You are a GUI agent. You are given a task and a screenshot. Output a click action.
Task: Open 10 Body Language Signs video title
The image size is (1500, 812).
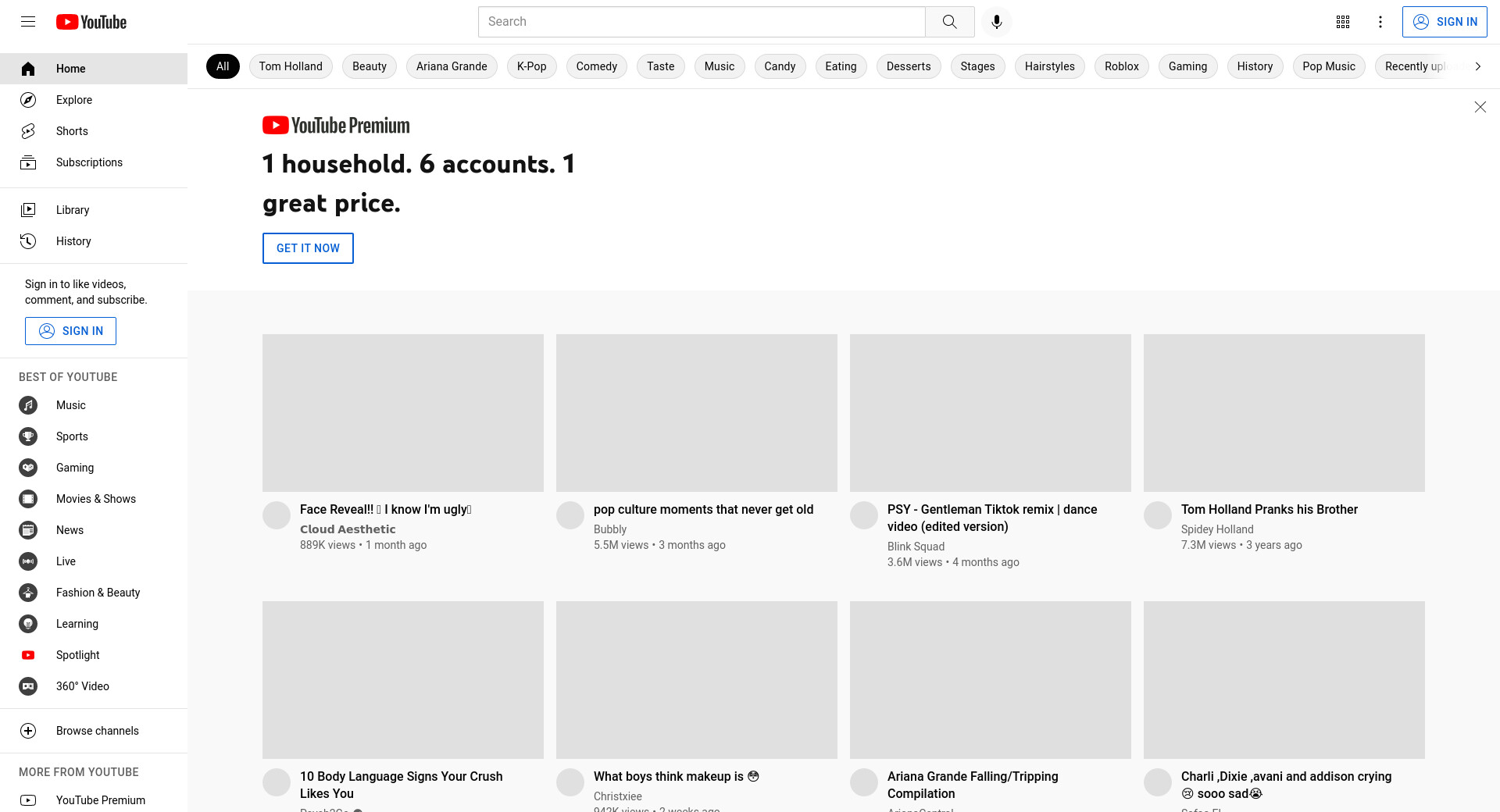402,785
